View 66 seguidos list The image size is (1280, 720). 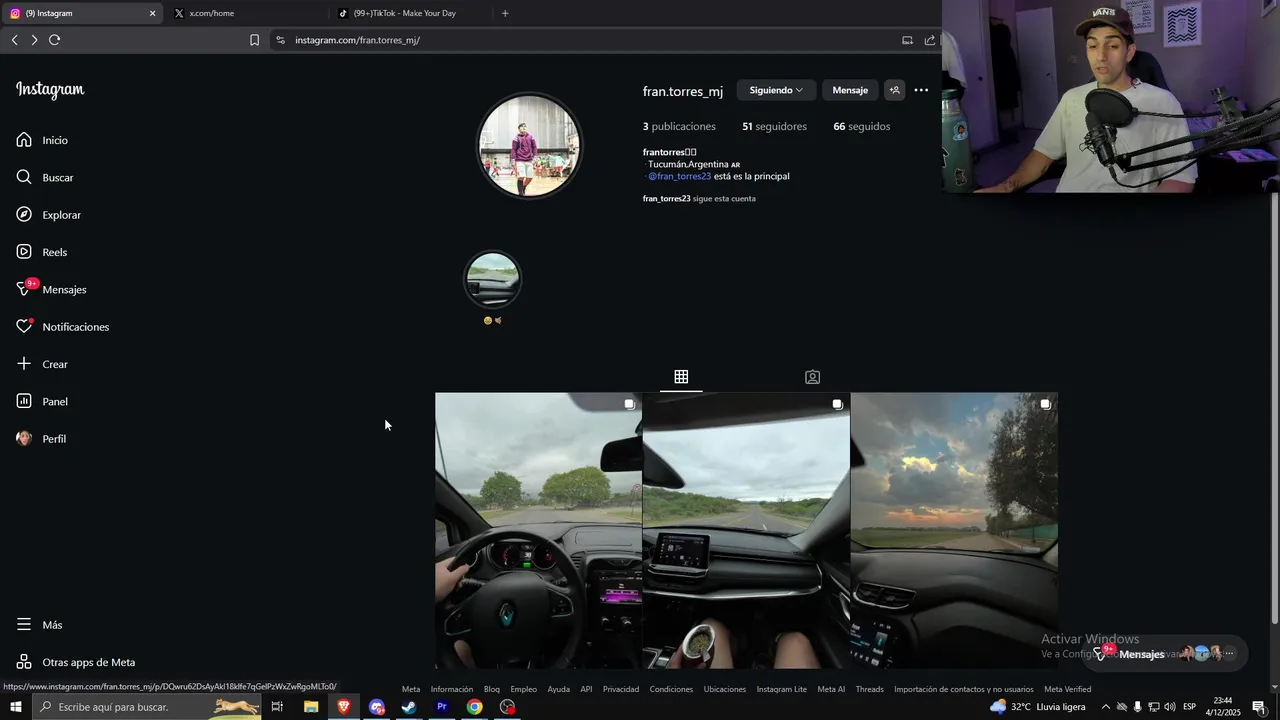[x=861, y=126]
